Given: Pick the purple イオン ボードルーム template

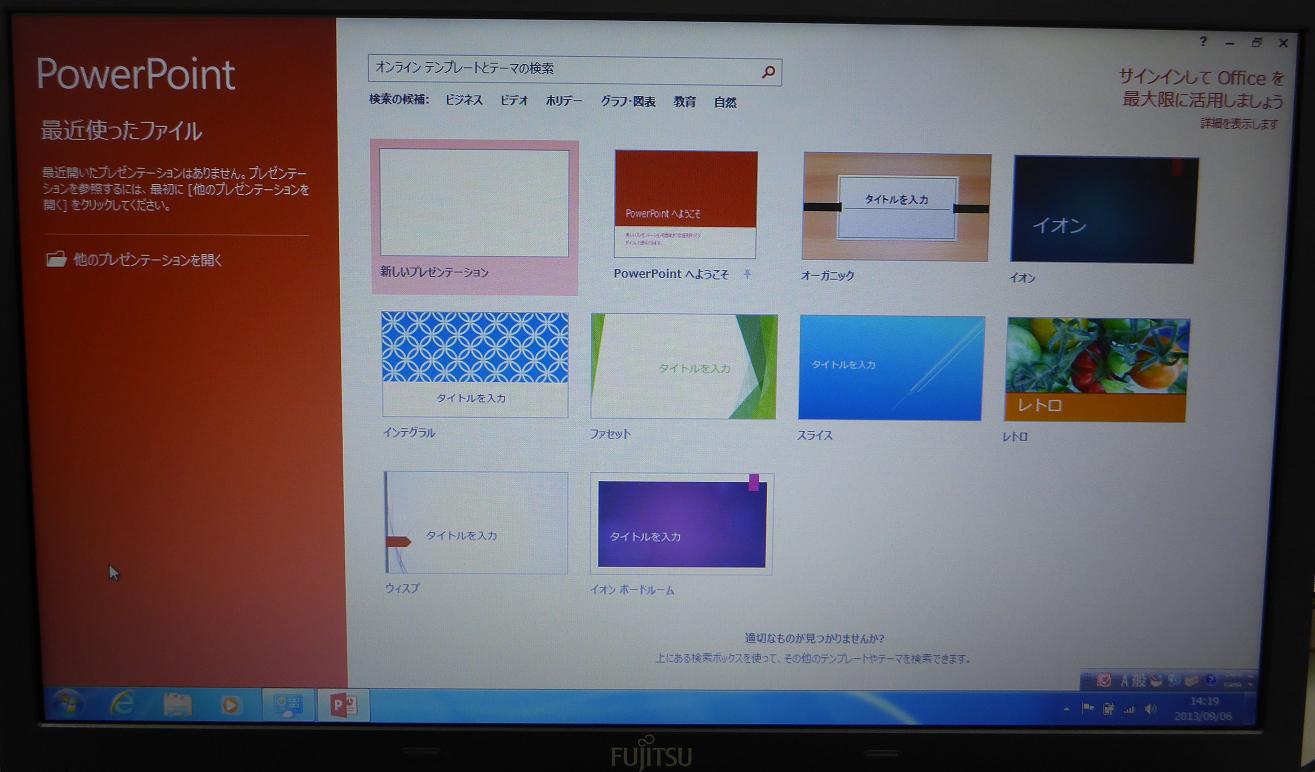Looking at the screenshot, I should (681, 523).
